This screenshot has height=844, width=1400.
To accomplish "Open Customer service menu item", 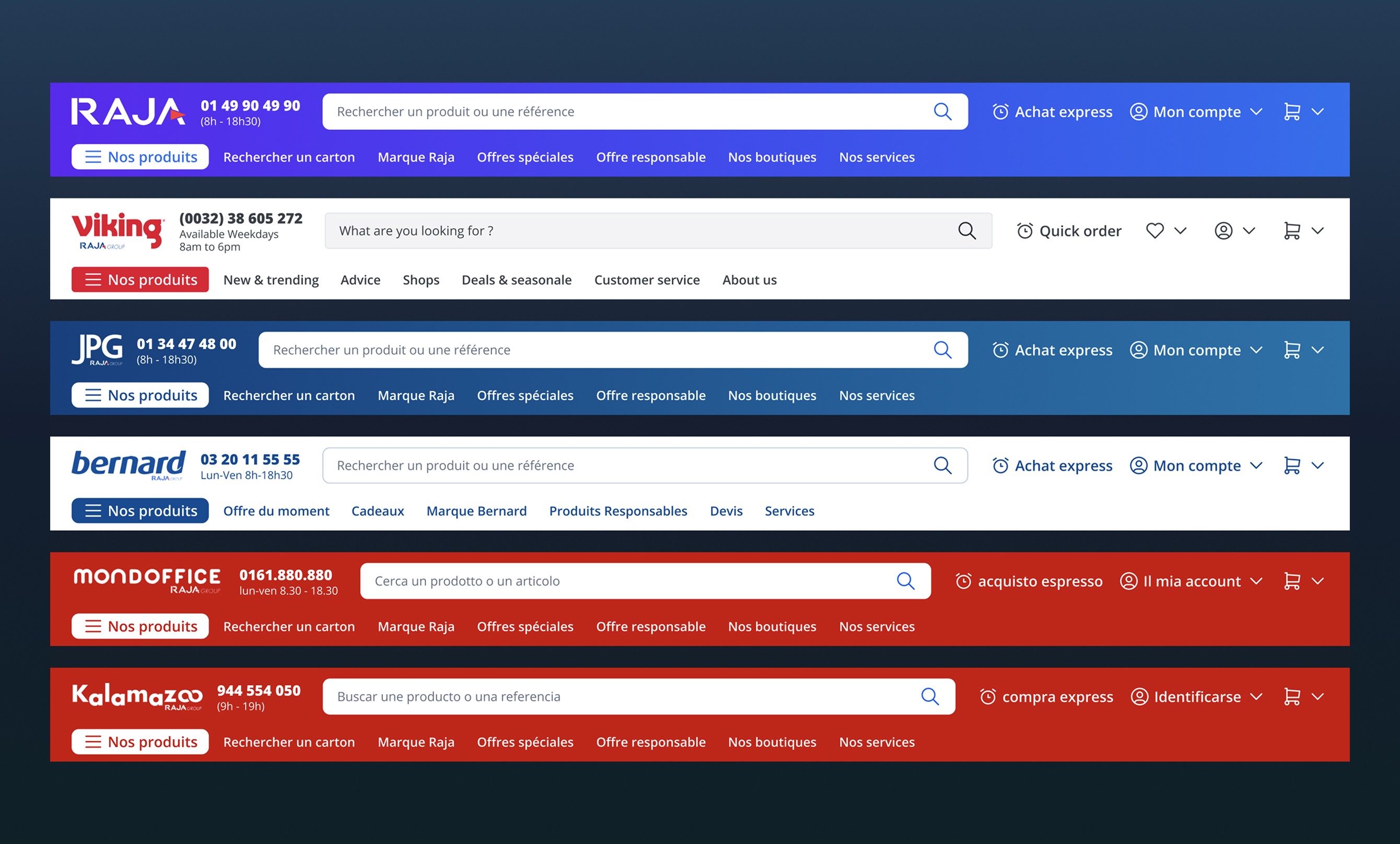I will pyautogui.click(x=647, y=280).
